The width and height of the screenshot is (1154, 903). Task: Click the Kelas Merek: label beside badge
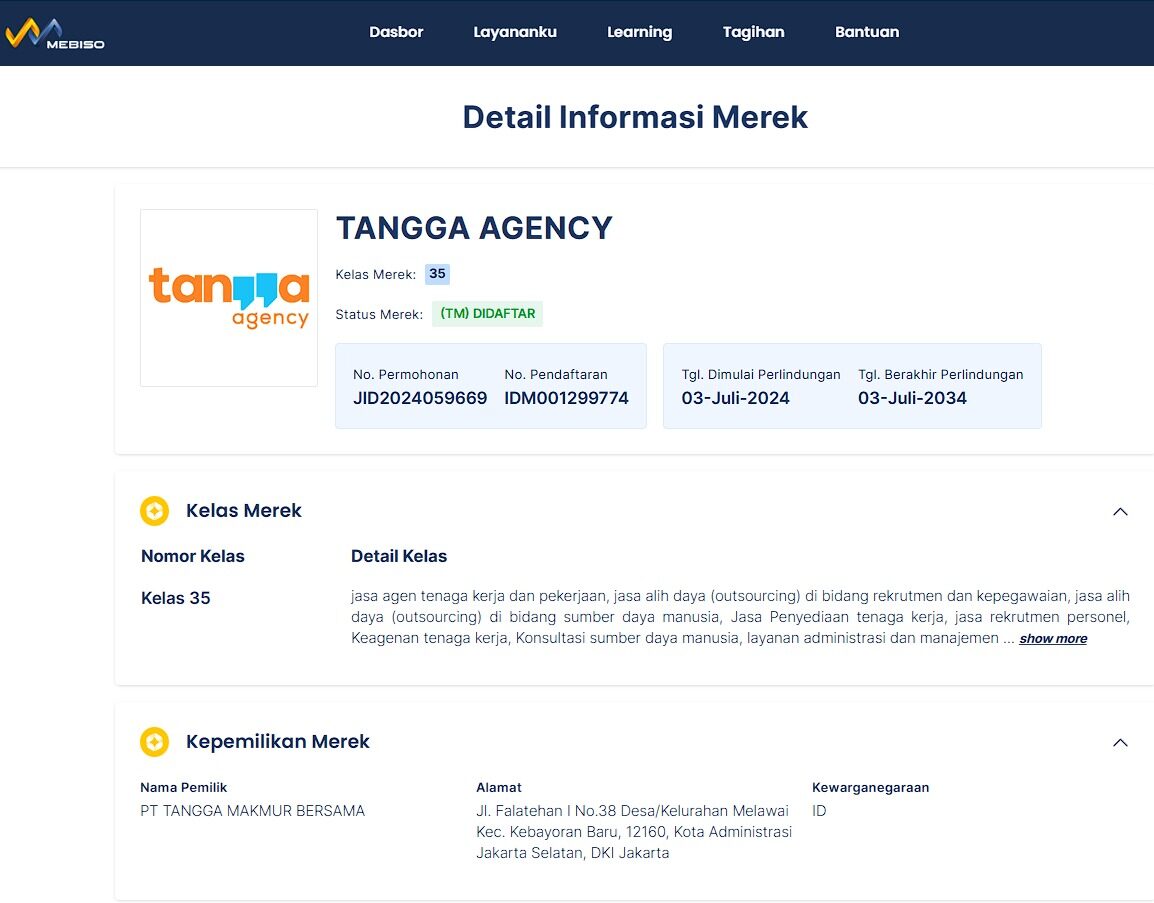pyautogui.click(x=375, y=275)
